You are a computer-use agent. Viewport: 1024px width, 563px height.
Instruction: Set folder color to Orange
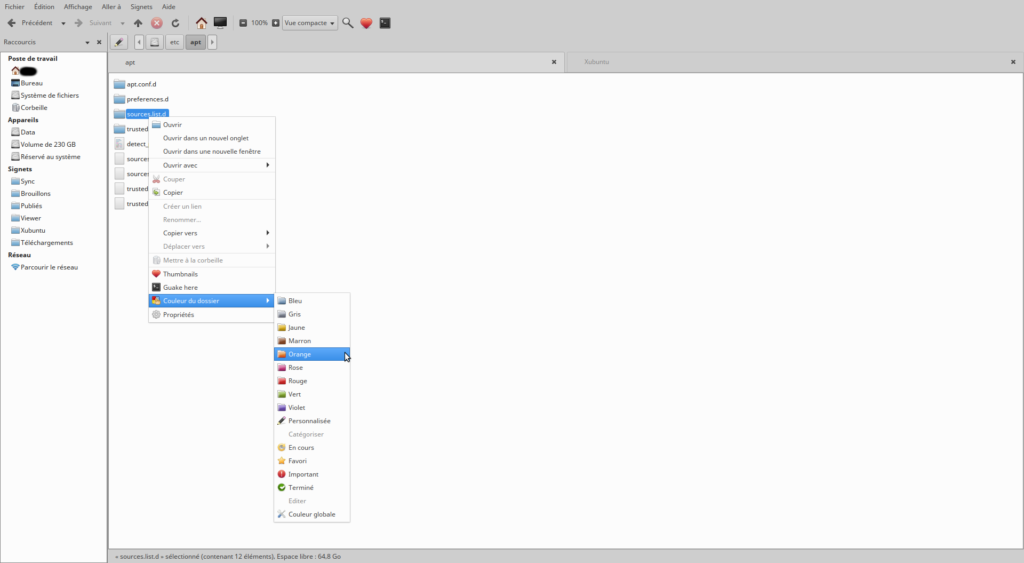[x=312, y=355]
